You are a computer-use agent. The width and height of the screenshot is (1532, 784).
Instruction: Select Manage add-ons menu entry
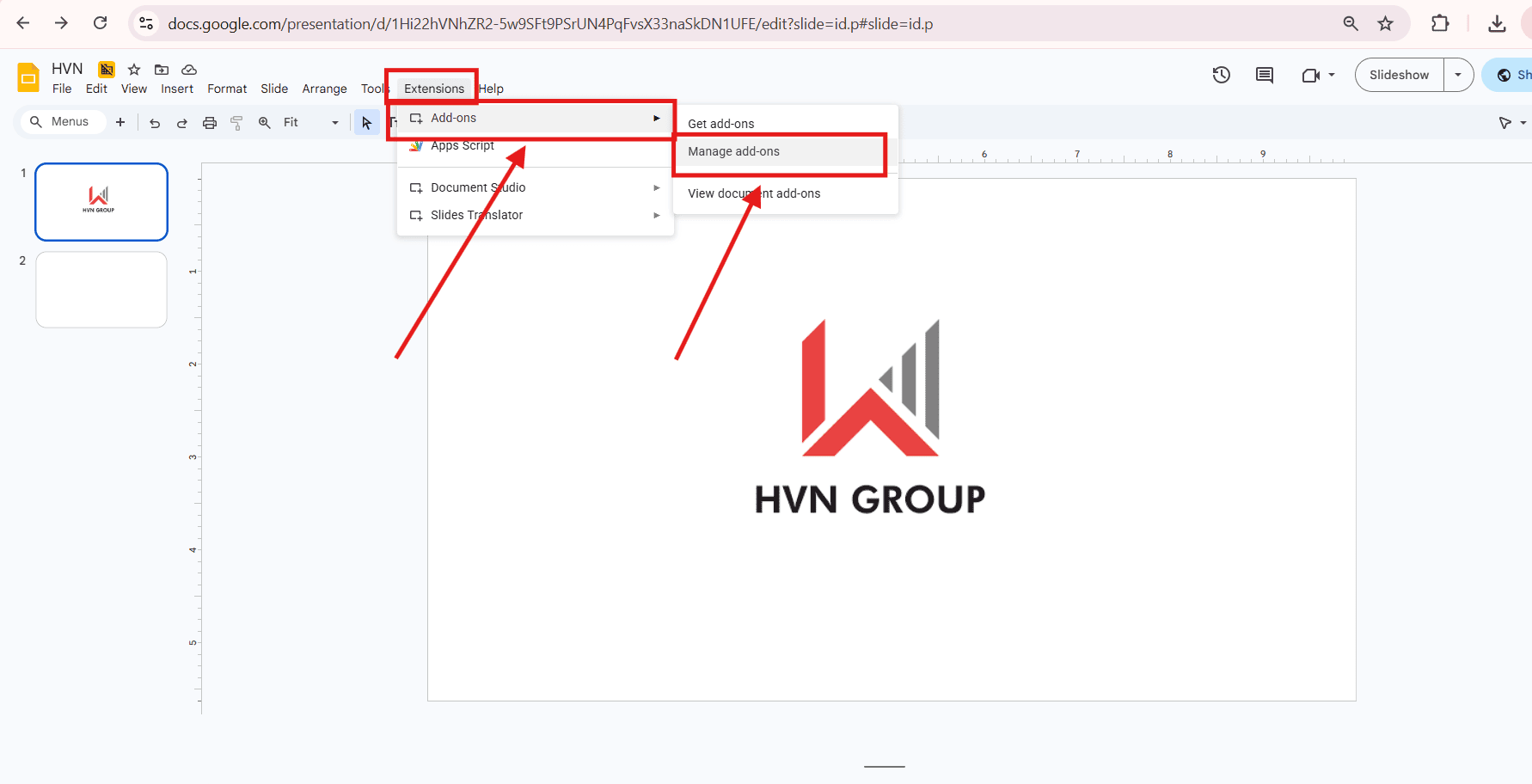(733, 151)
